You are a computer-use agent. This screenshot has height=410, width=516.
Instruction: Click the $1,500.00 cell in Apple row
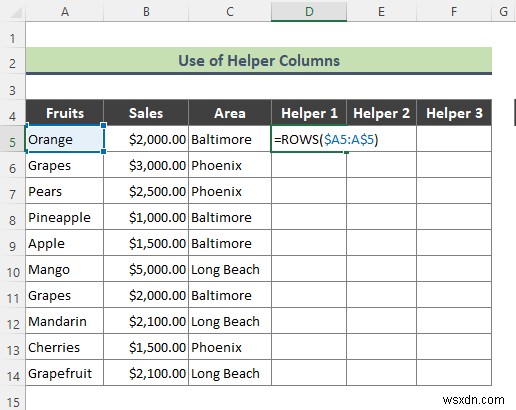pyautogui.click(x=146, y=243)
